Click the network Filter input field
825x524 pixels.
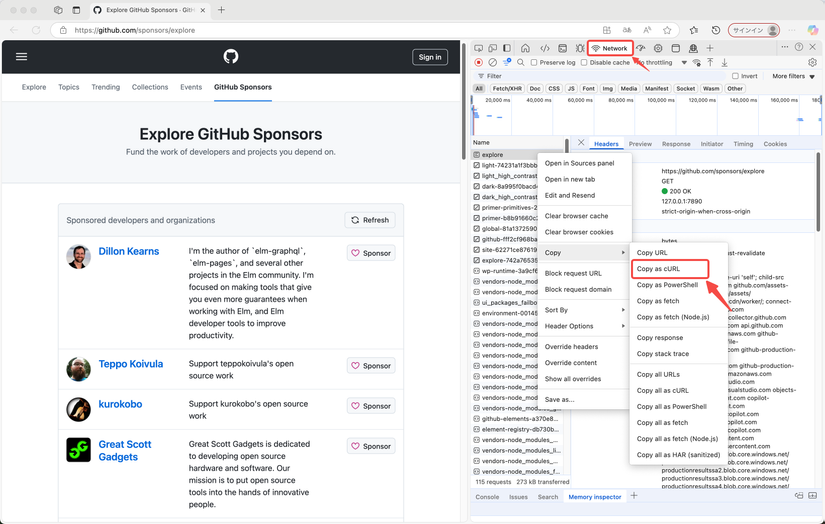pos(600,76)
